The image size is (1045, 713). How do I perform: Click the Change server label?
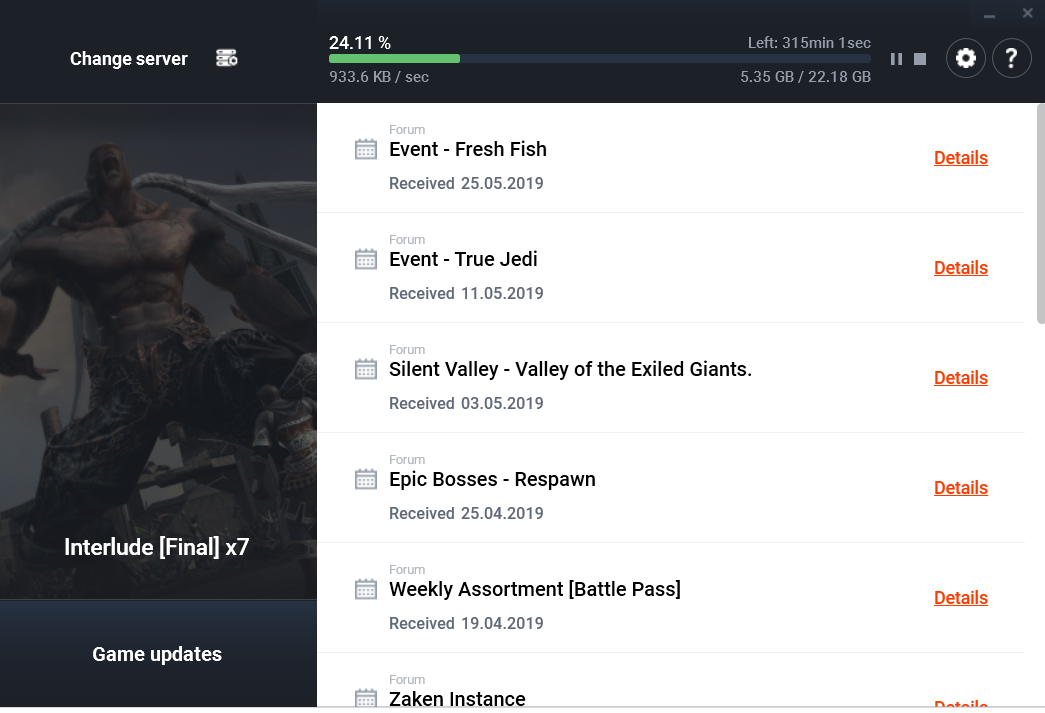129,59
